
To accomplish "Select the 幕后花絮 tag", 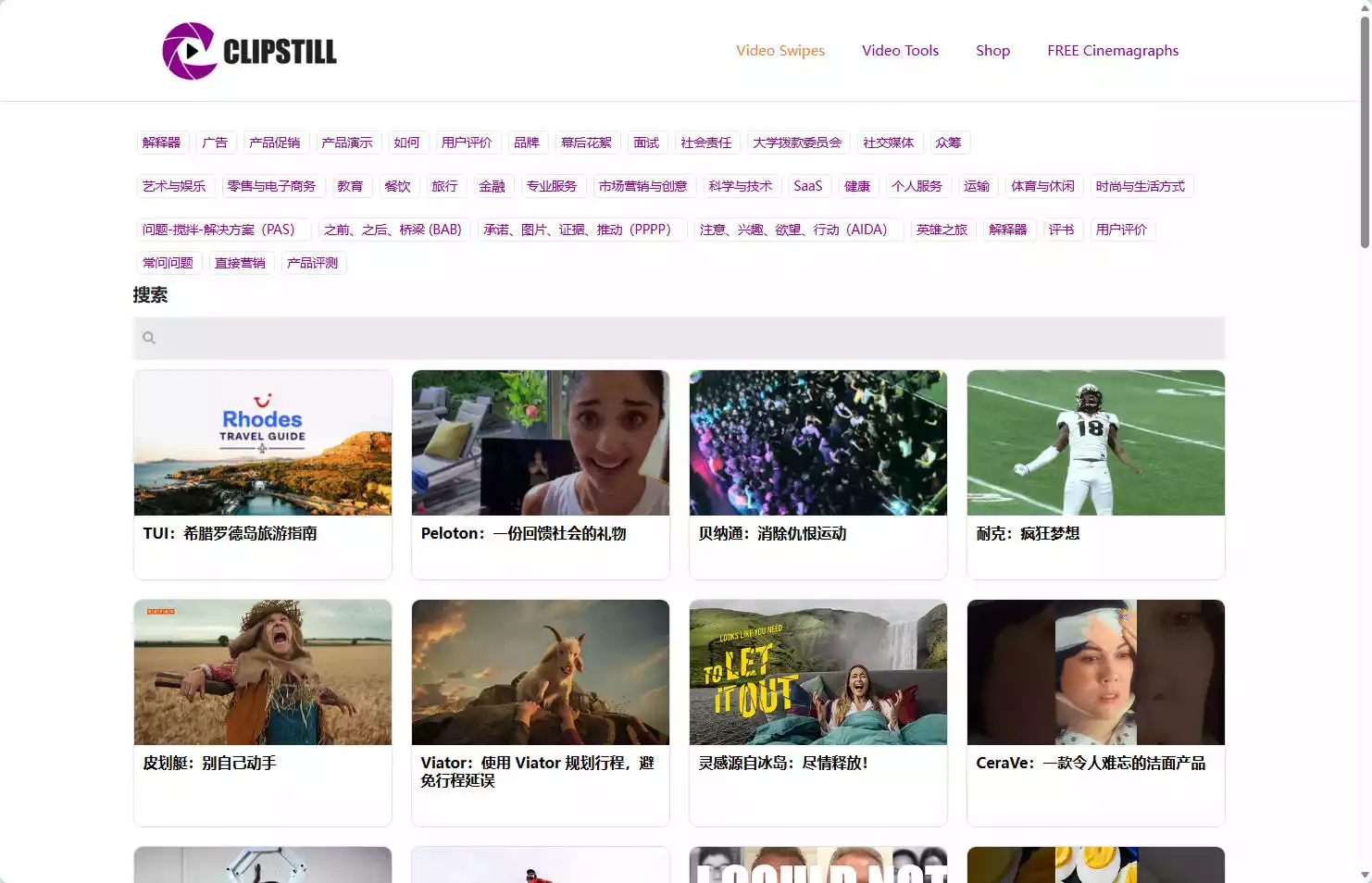I will [x=587, y=143].
